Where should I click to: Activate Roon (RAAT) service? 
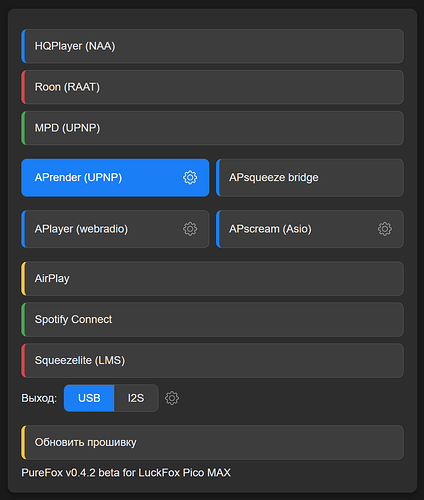212,87
